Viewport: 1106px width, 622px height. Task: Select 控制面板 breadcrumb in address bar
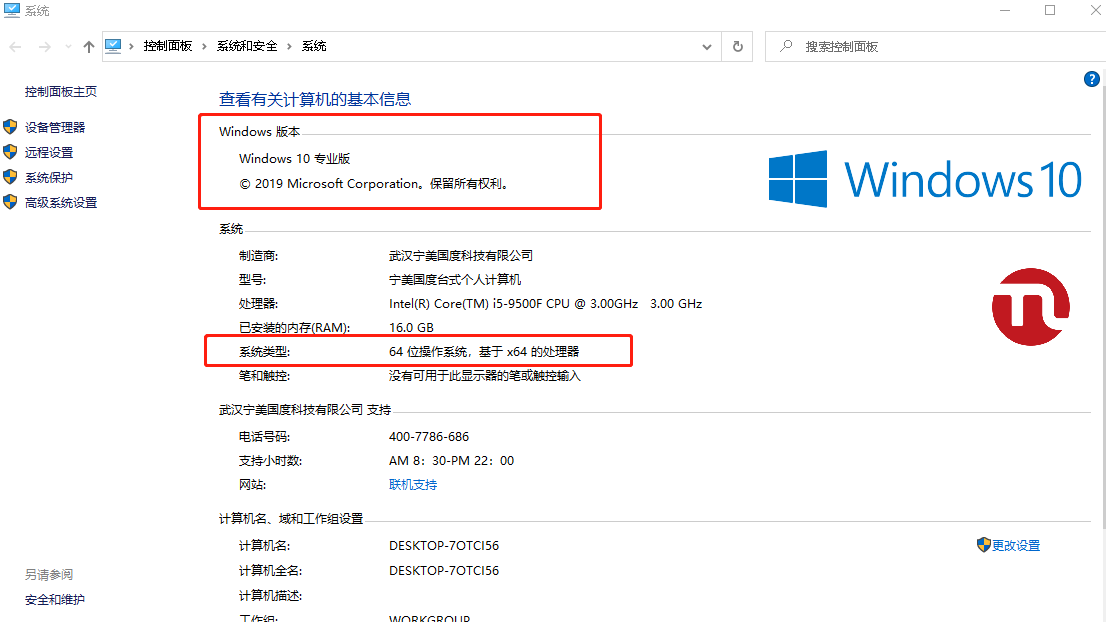(168, 46)
